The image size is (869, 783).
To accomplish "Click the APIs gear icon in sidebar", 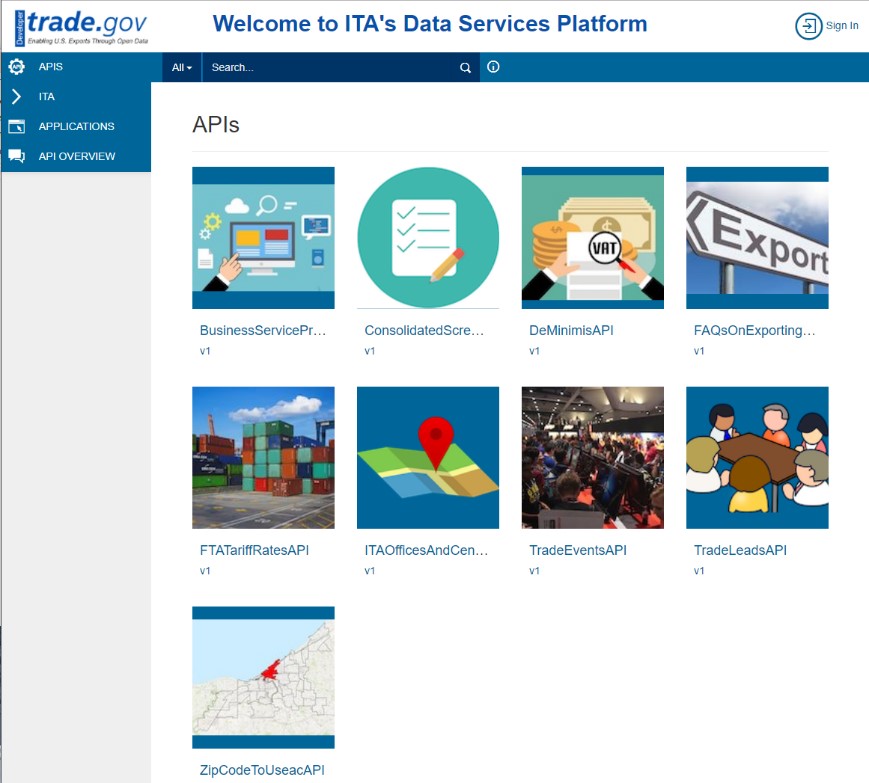I will 16,67.
